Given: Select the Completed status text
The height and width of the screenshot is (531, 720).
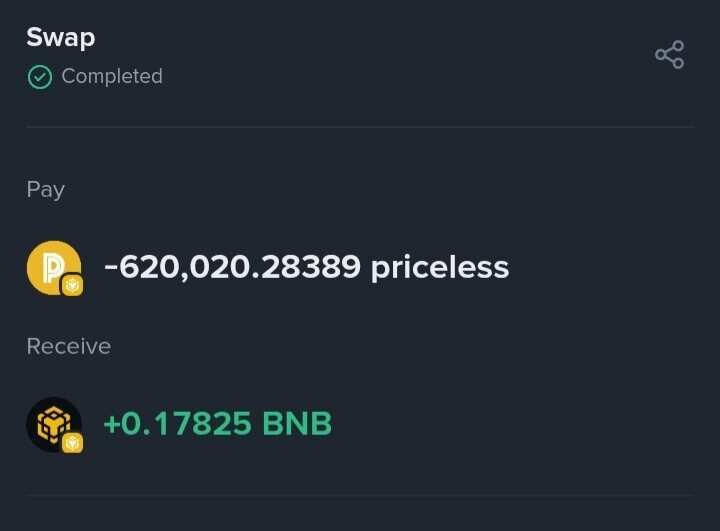Looking at the screenshot, I should [112, 77].
